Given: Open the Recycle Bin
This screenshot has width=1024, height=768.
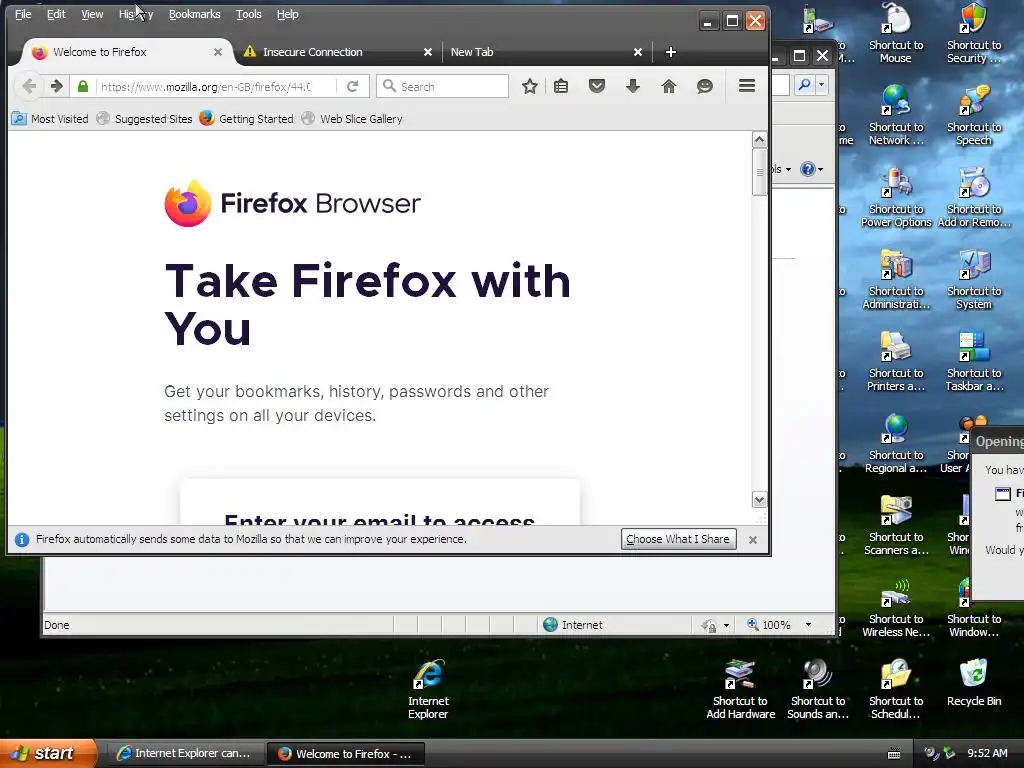Looking at the screenshot, I should click(x=974, y=683).
